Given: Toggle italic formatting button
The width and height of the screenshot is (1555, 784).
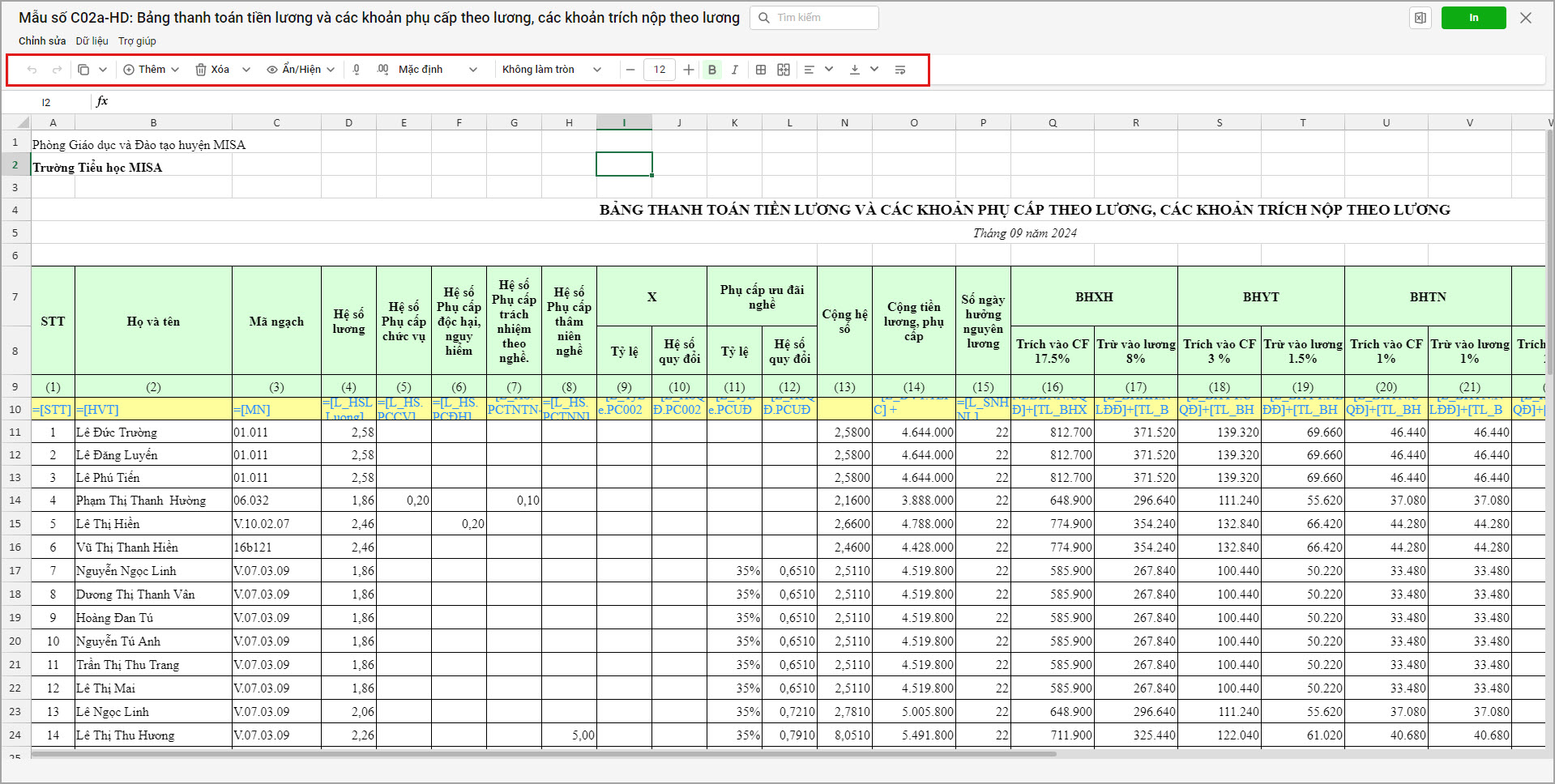Looking at the screenshot, I should point(734,70).
